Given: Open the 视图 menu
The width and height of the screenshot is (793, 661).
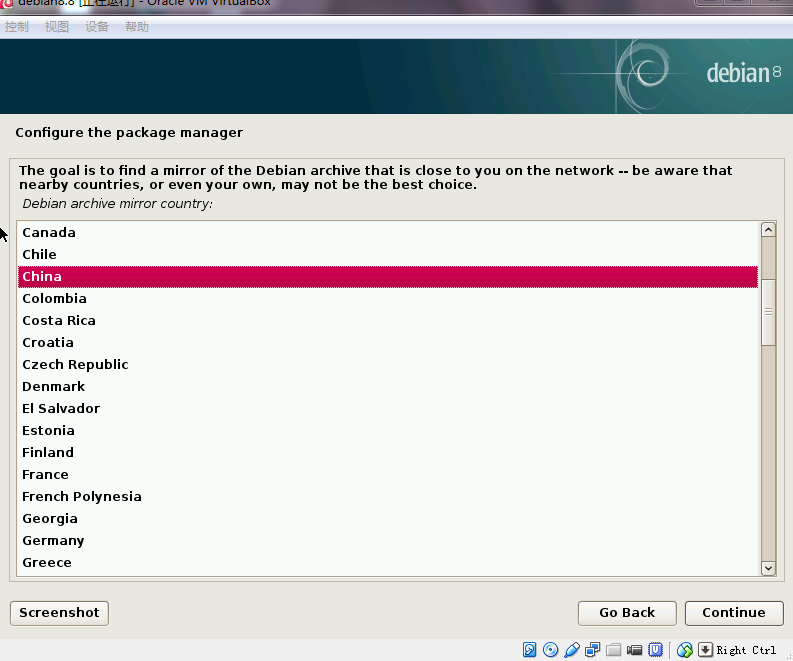Looking at the screenshot, I should point(57,27).
